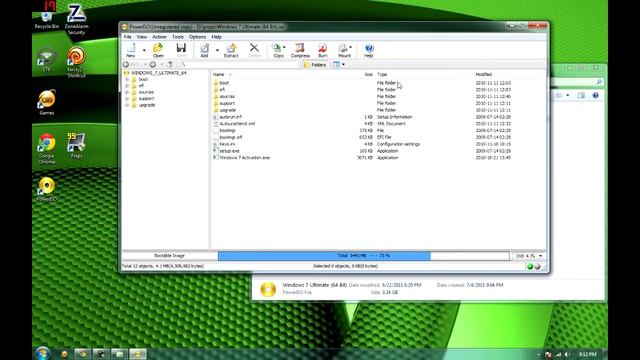Expand the sources folder in tree
This screenshot has width=640, height=360.
click(127, 92)
